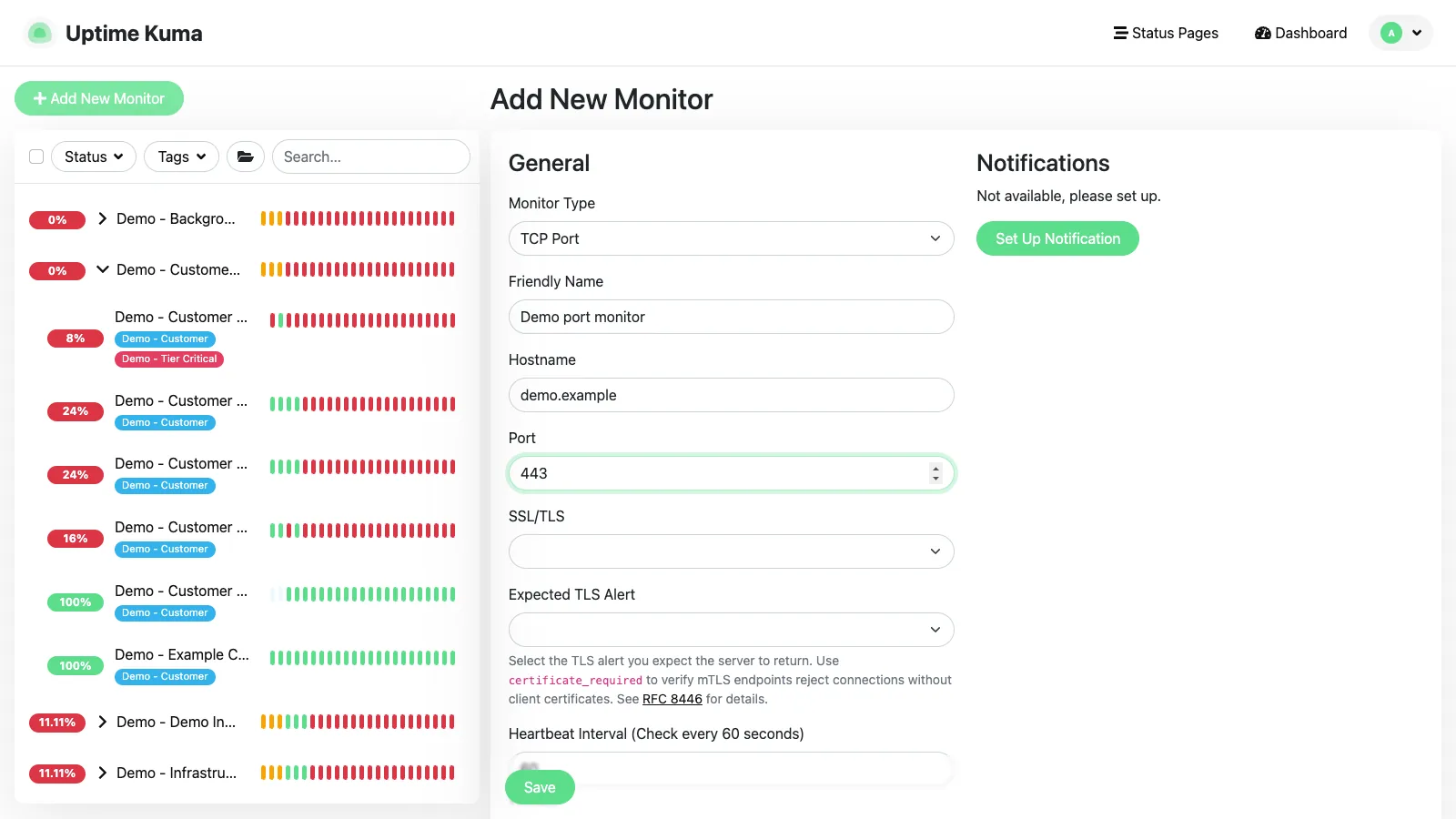Screen dimensions: 1456x819
Task: Click the Hostname input field
Action: point(731,395)
